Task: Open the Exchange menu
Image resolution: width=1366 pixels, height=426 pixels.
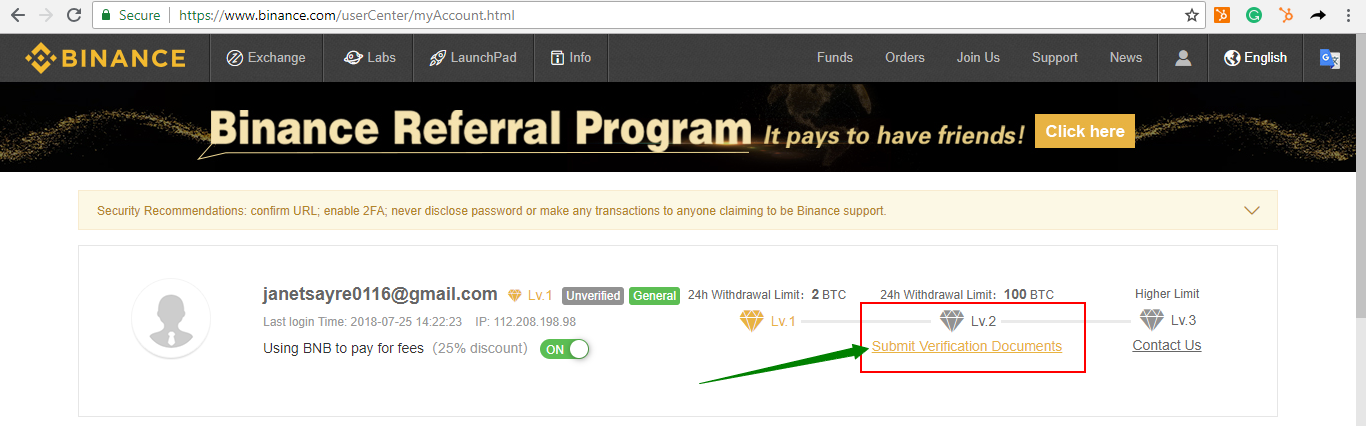Action: [x=266, y=58]
